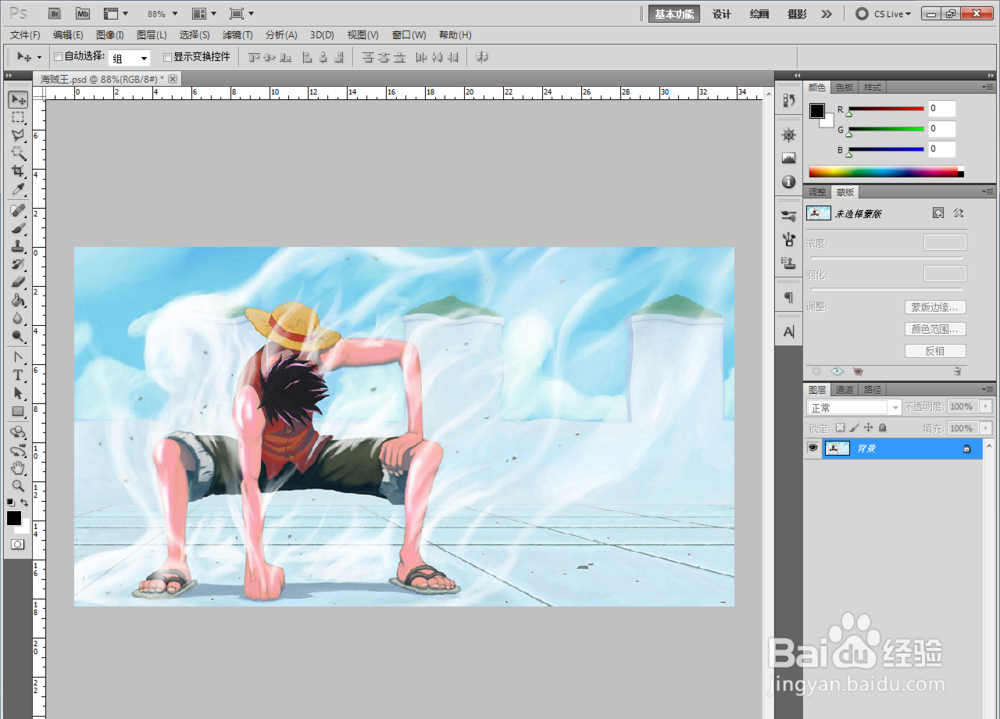Open the Info panel icon
This screenshot has height=719, width=1000.
(x=789, y=182)
